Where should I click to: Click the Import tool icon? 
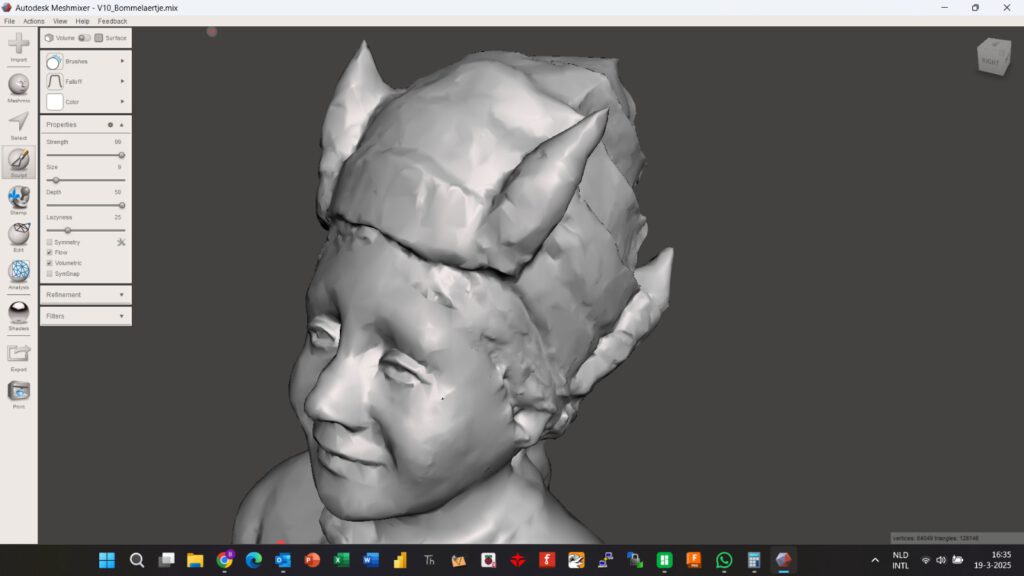[18, 45]
